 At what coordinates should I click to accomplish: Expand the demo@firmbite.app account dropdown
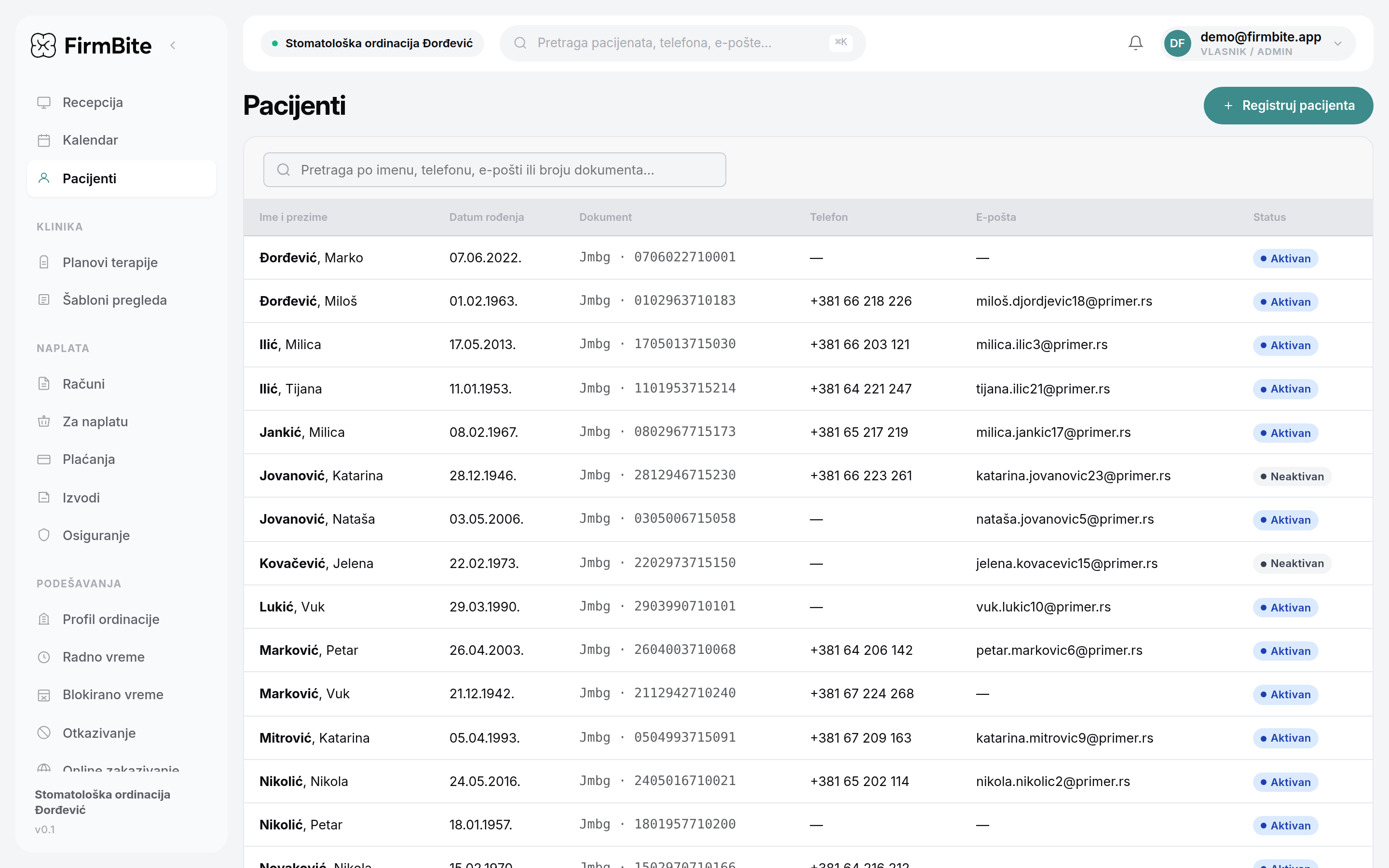(1338, 43)
